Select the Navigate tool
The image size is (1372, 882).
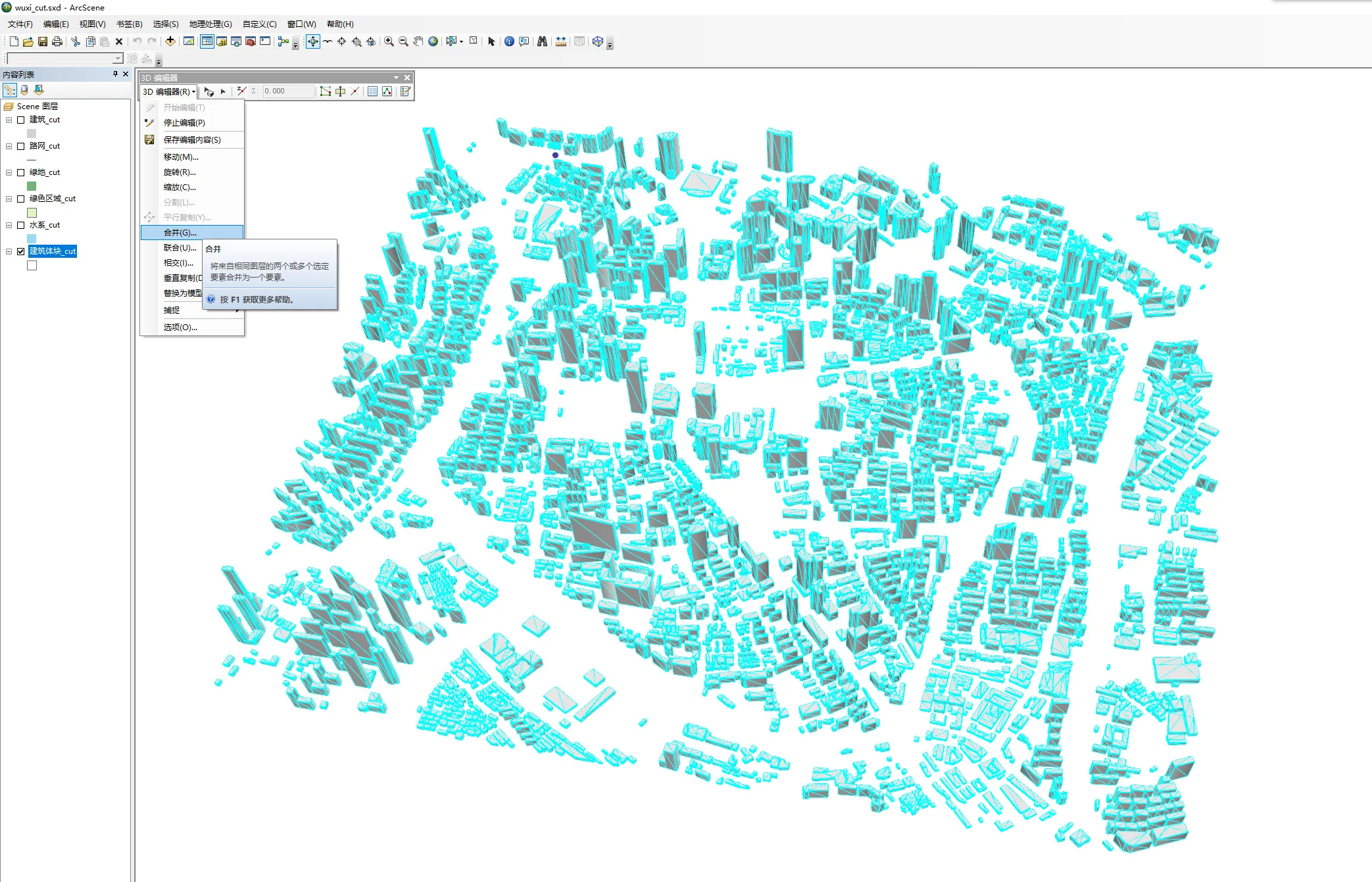point(312,41)
